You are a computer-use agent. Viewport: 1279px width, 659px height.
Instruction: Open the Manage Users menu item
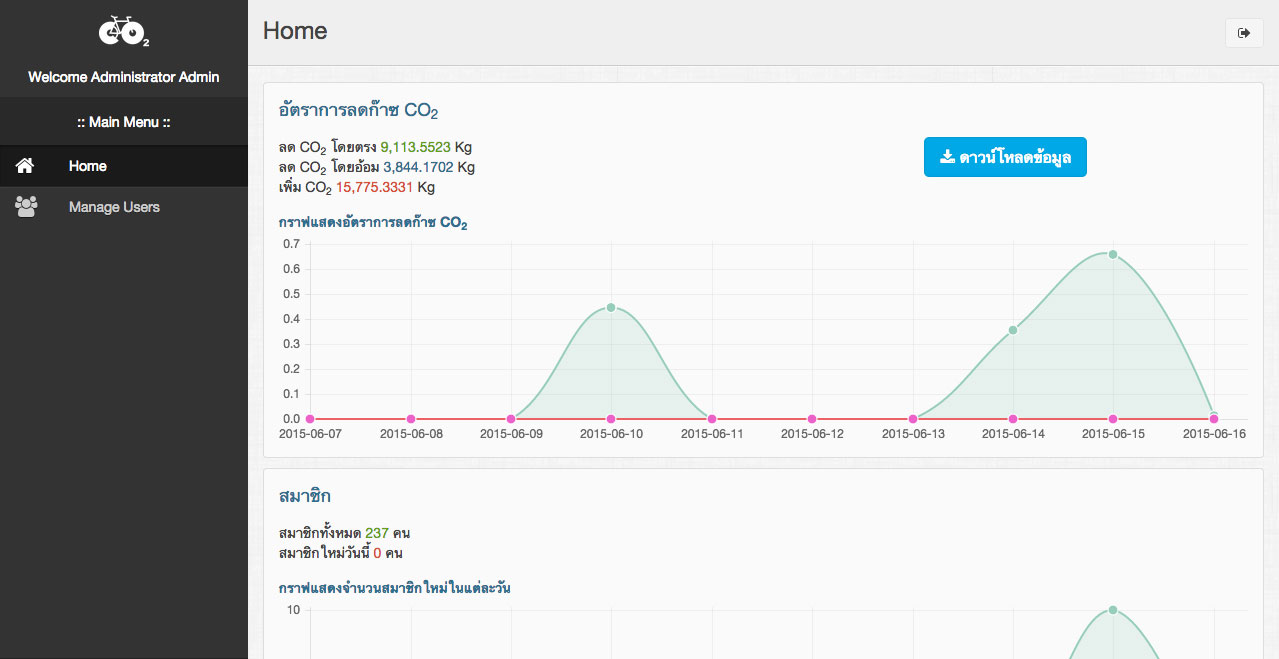click(114, 207)
